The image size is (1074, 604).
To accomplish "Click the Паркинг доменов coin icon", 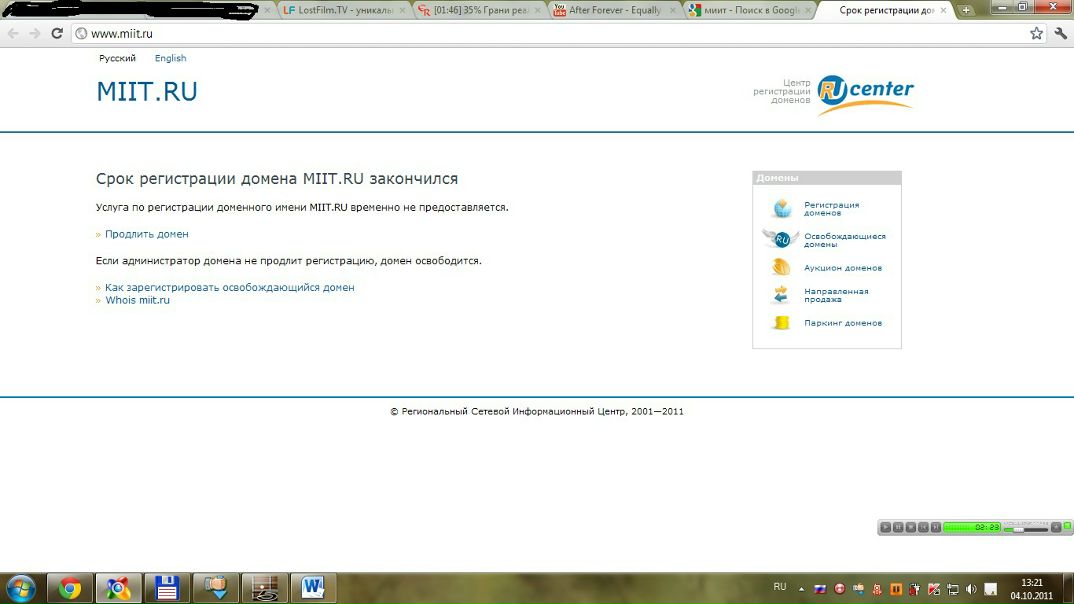I will pos(781,323).
